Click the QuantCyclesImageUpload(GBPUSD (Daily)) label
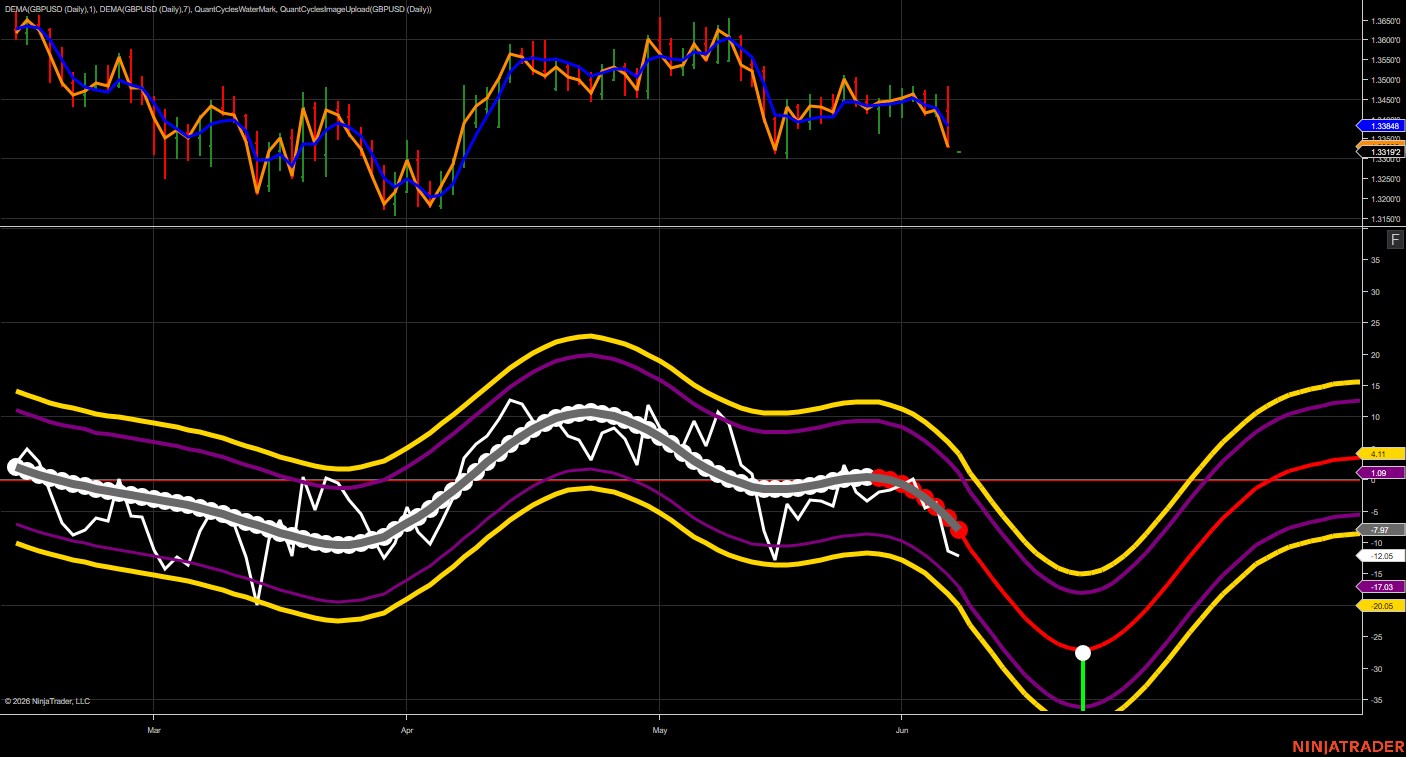The width and height of the screenshot is (1406, 757). (x=355, y=9)
